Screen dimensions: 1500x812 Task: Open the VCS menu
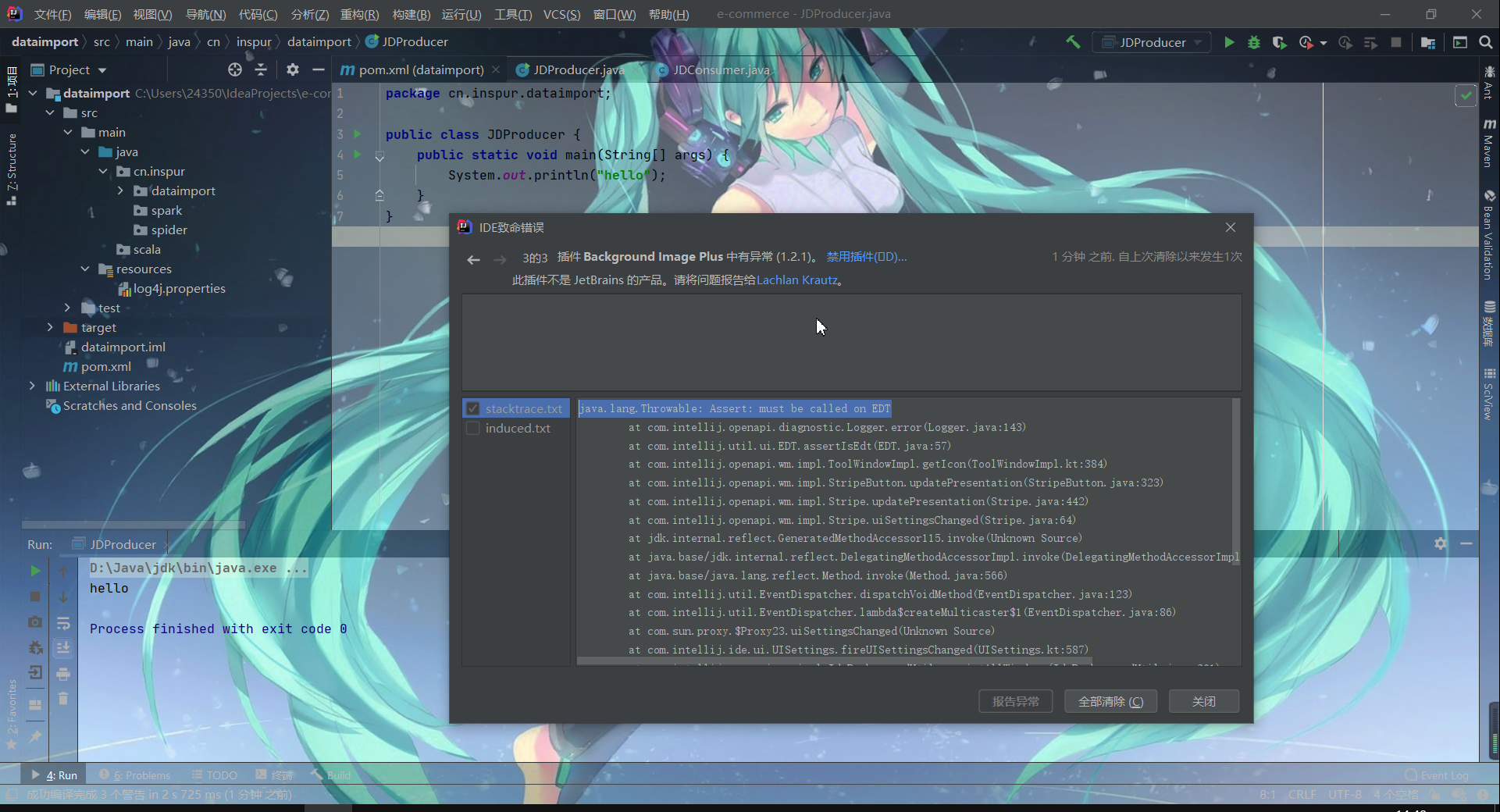point(561,13)
